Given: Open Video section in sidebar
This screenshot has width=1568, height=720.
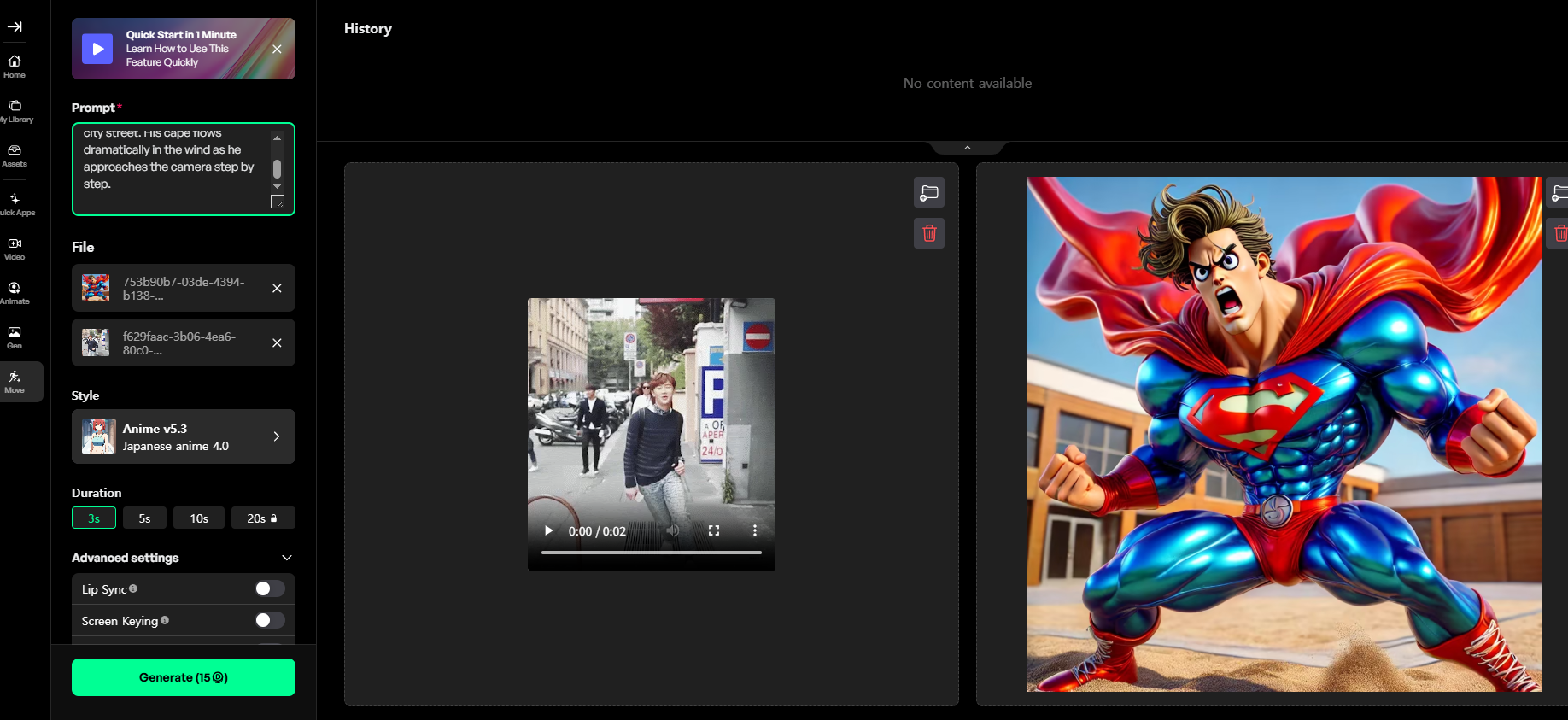Looking at the screenshot, I should pyautogui.click(x=15, y=249).
